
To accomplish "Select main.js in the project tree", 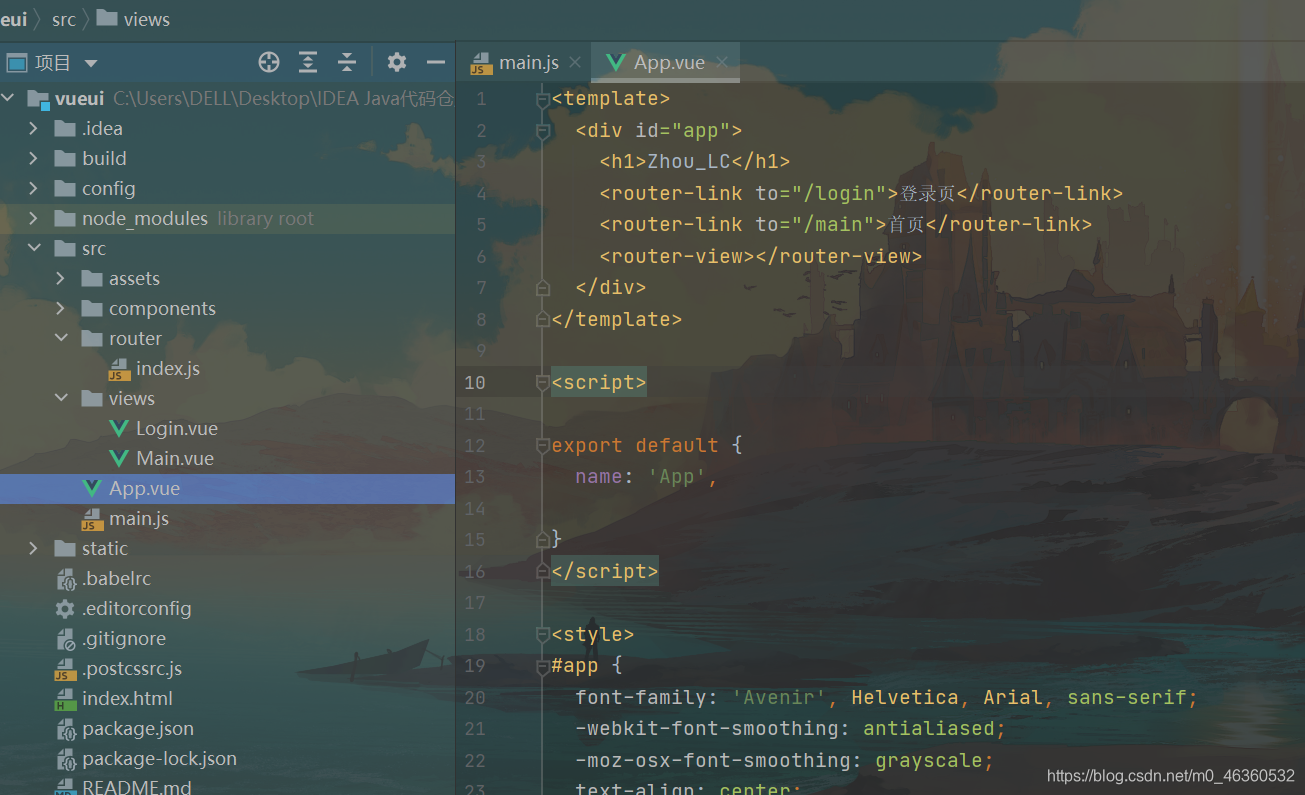I will pyautogui.click(x=139, y=518).
